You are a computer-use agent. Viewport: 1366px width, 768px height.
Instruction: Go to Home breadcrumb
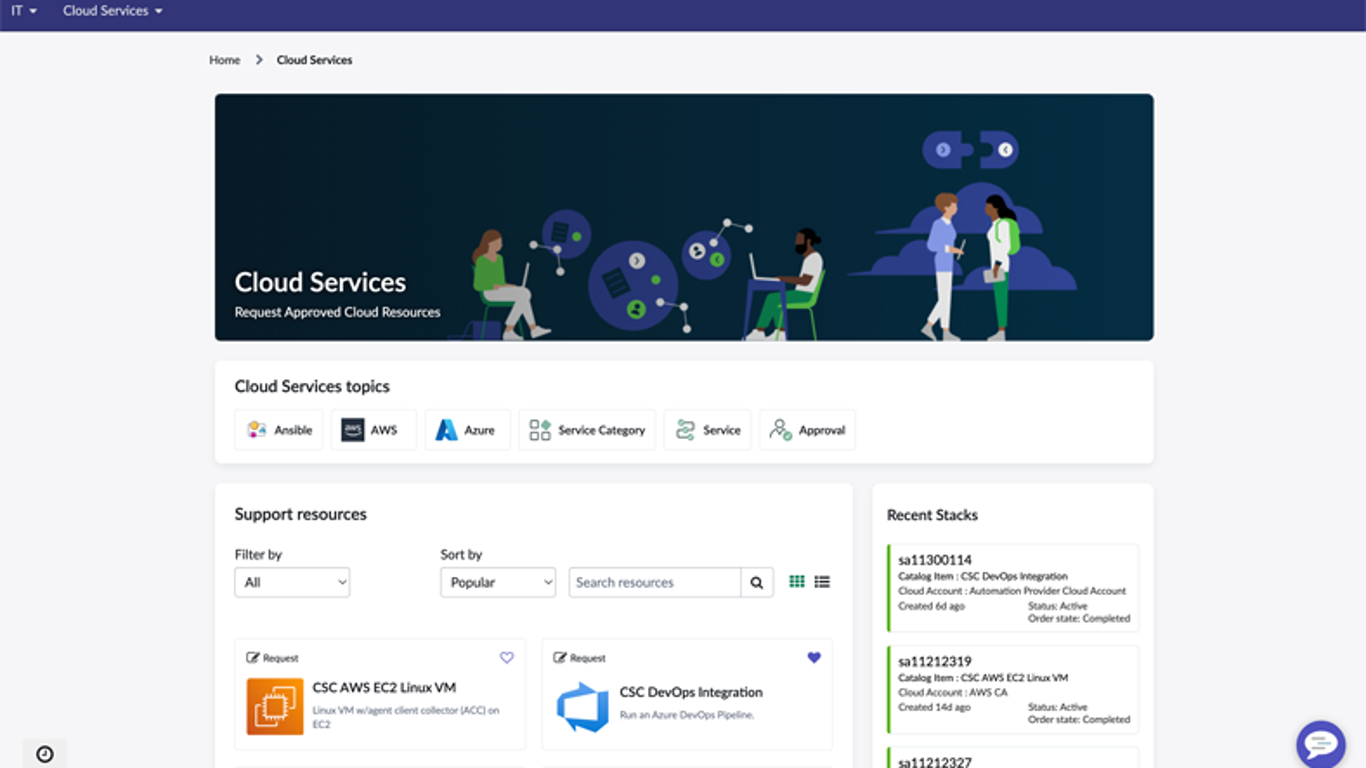point(225,60)
